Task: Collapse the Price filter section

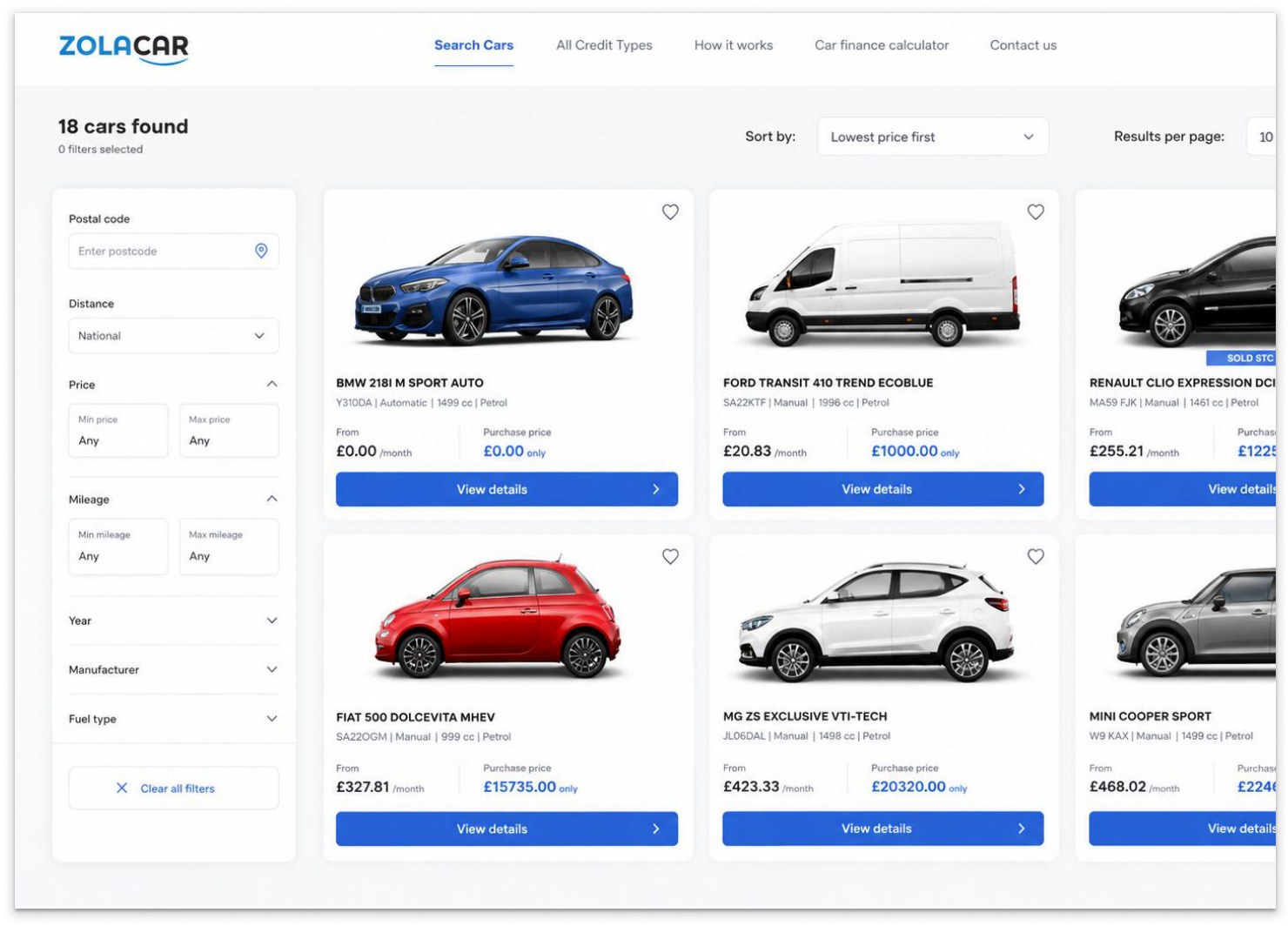Action: (x=272, y=384)
